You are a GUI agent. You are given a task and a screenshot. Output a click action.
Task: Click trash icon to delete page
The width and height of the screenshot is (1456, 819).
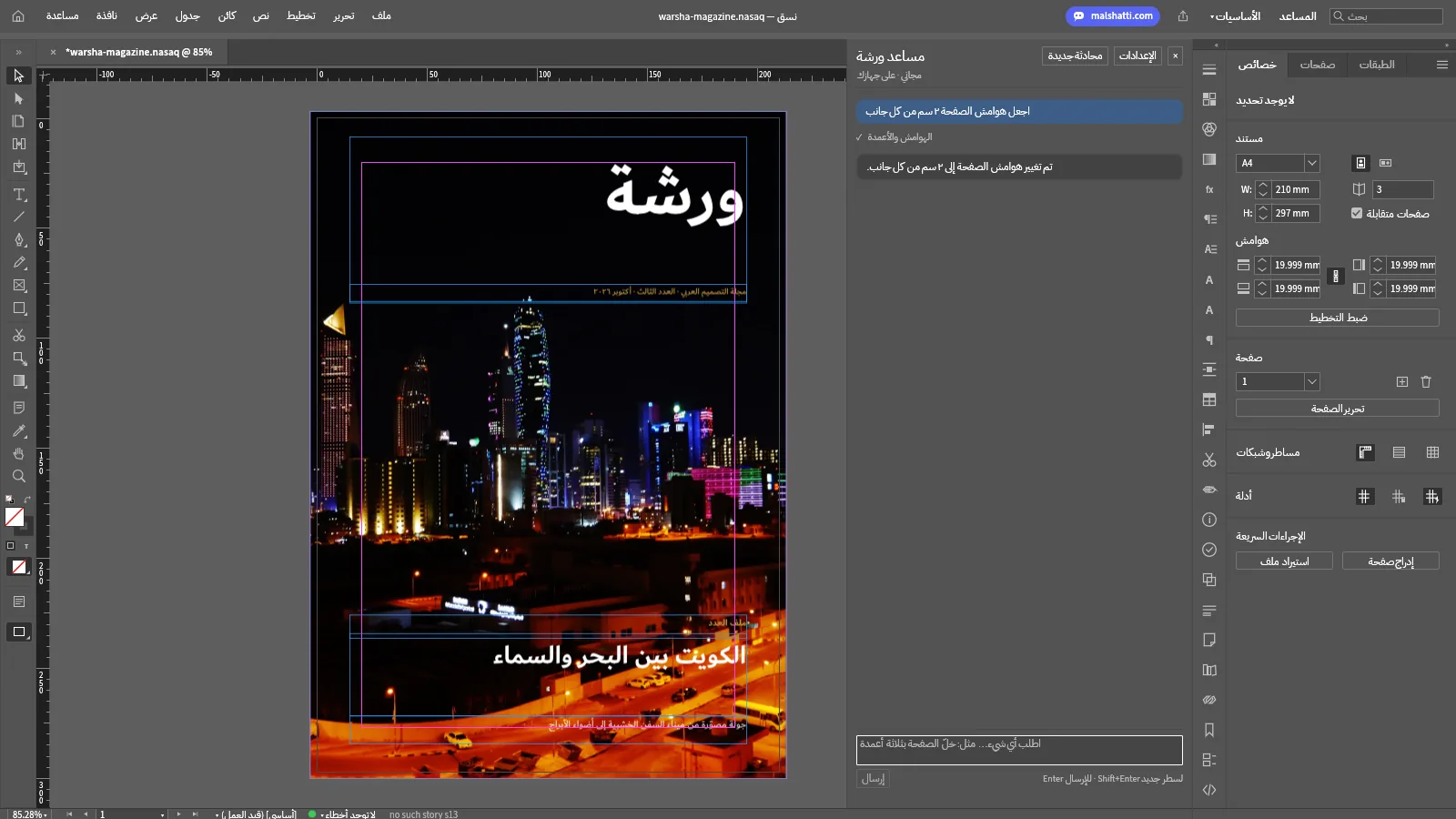[1426, 381]
